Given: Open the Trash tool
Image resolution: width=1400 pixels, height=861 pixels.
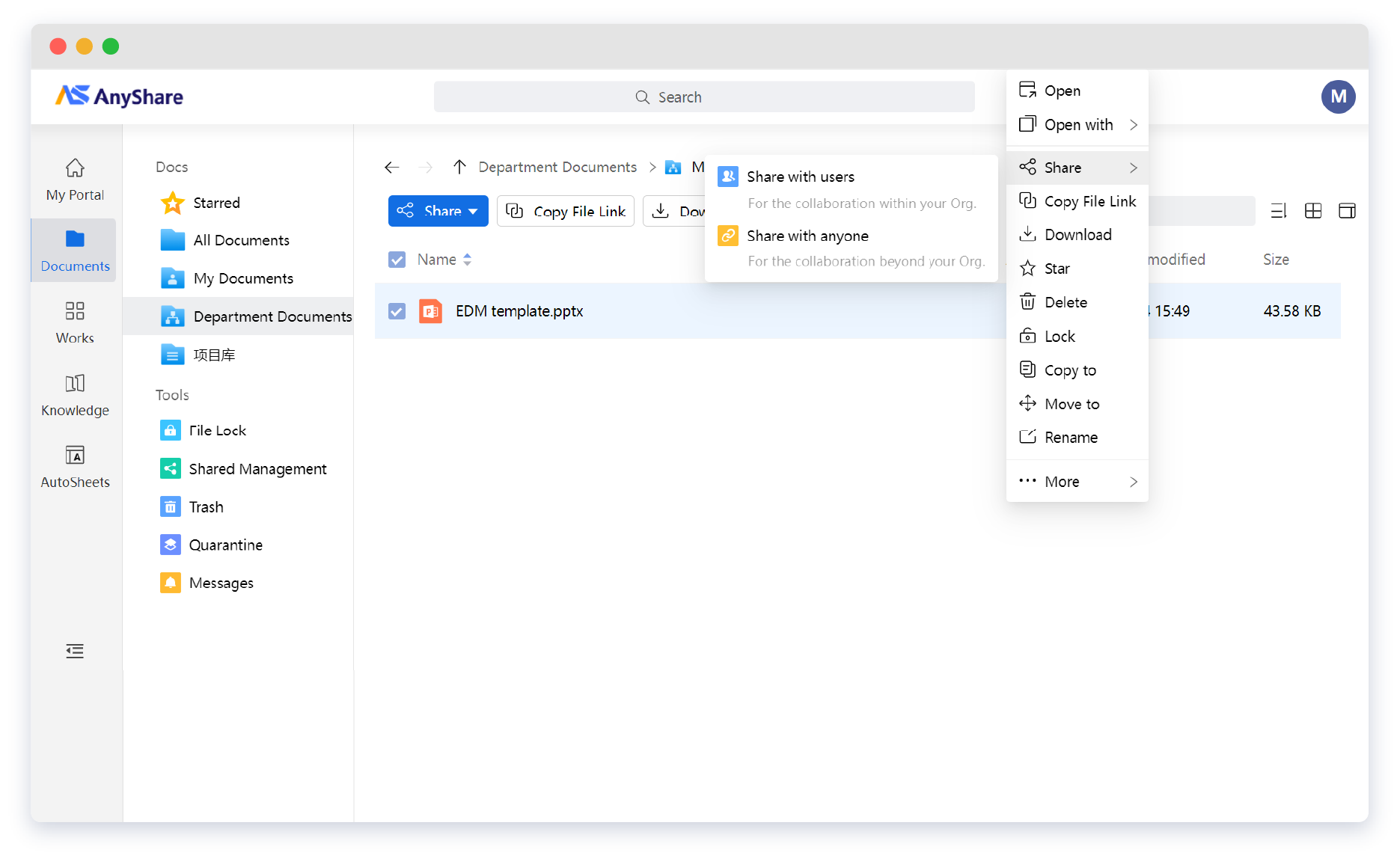Looking at the screenshot, I should coord(207,506).
